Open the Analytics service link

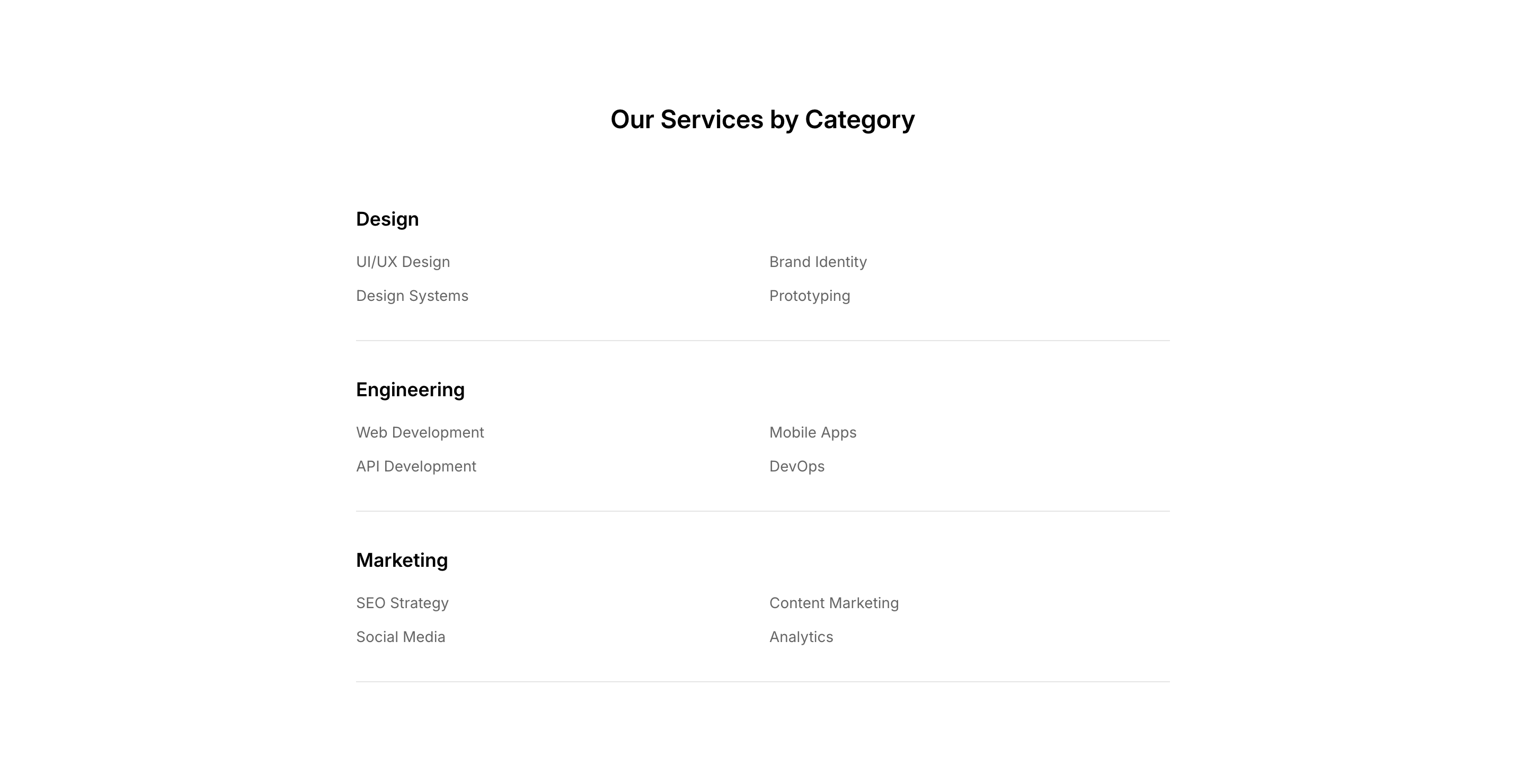pyautogui.click(x=801, y=637)
